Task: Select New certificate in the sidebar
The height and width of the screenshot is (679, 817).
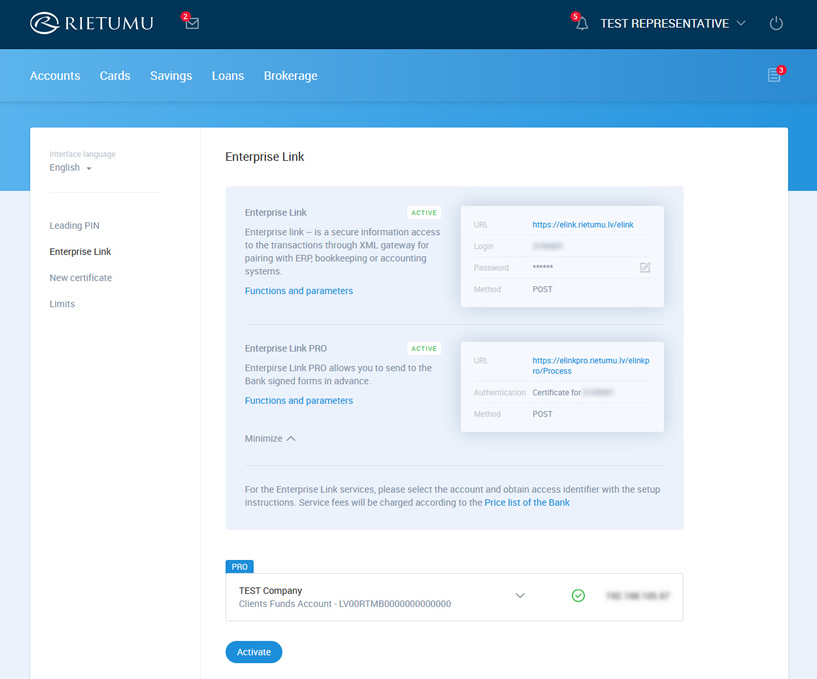Action: tap(80, 277)
